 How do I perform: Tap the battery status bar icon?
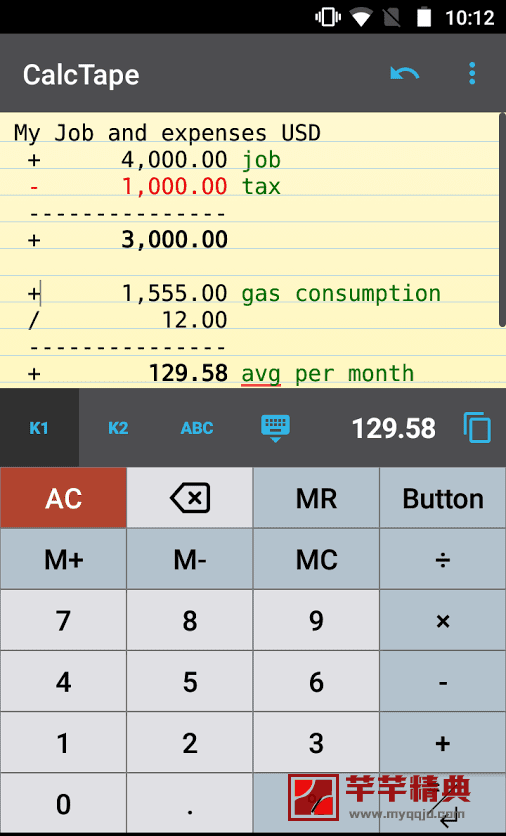(x=424, y=17)
